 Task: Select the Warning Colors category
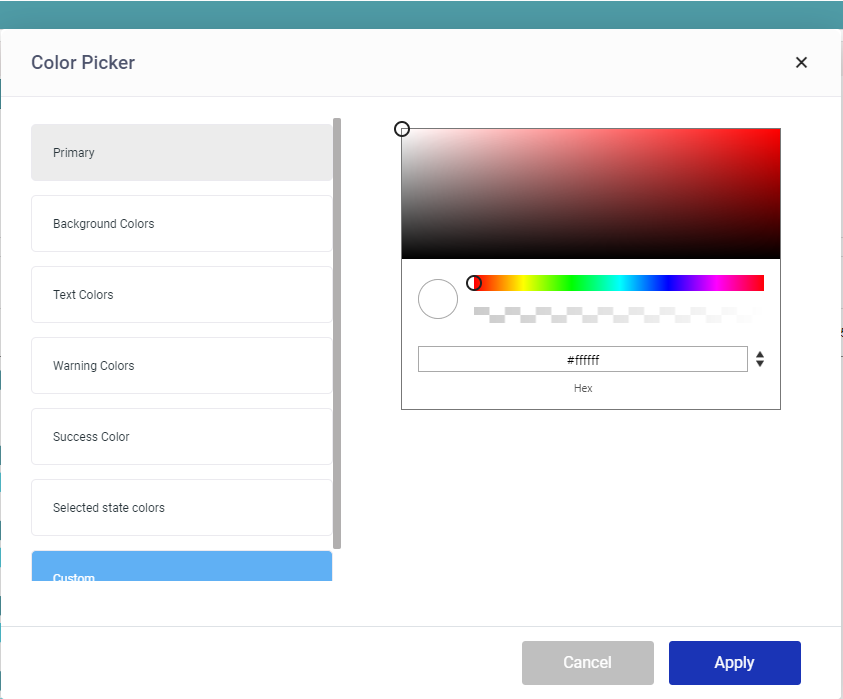click(181, 366)
